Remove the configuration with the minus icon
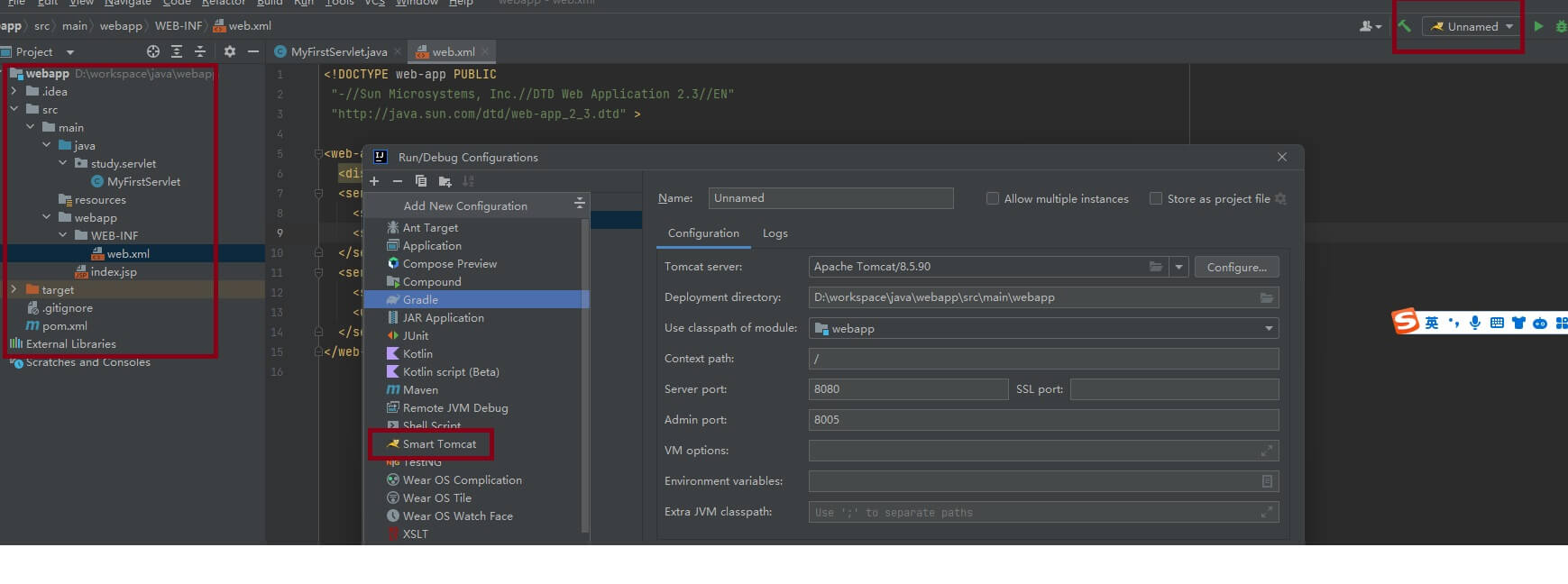 [397, 181]
